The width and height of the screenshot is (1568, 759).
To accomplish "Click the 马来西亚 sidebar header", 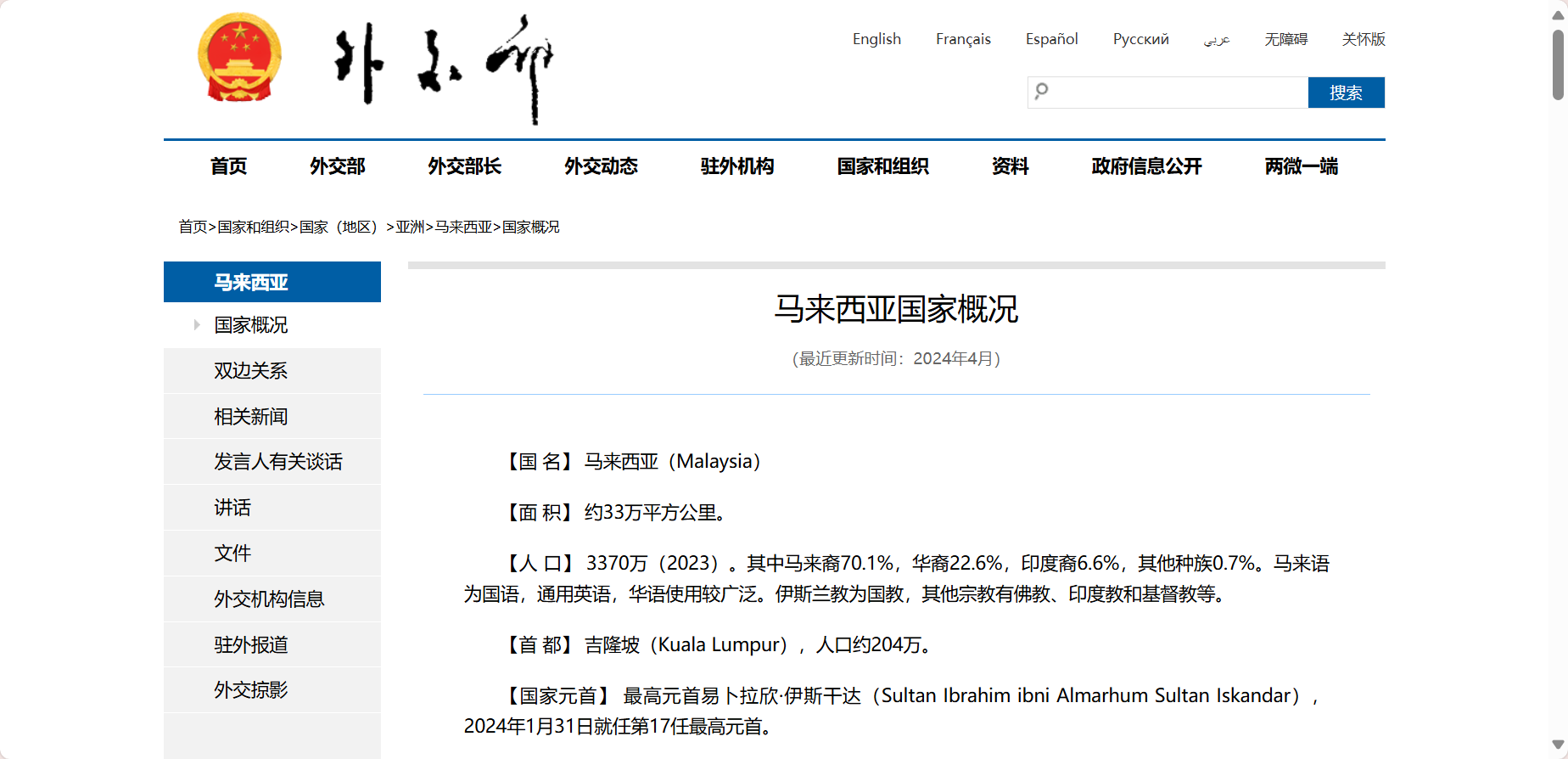I will [x=272, y=282].
